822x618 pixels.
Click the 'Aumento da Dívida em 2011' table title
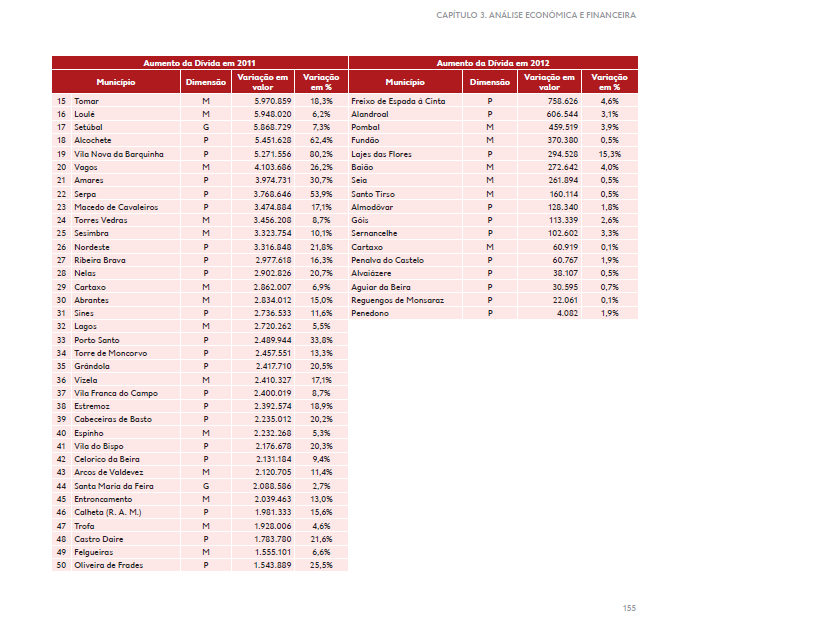[199, 62]
